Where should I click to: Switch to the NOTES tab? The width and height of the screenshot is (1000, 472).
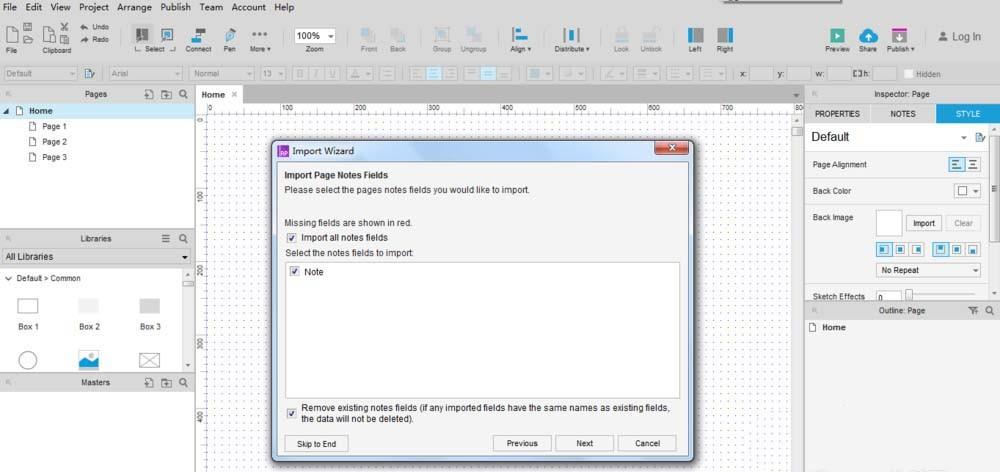tap(902, 114)
